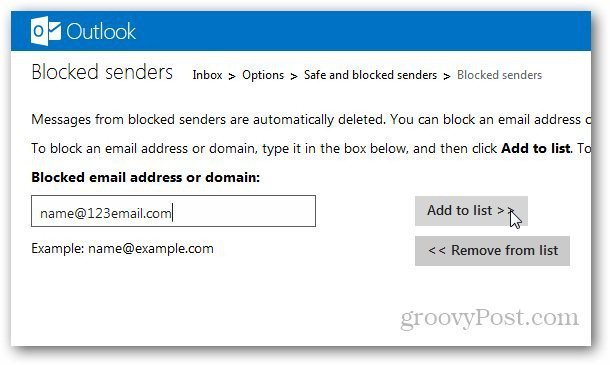Click the large Blocked senders page heading

(102, 72)
